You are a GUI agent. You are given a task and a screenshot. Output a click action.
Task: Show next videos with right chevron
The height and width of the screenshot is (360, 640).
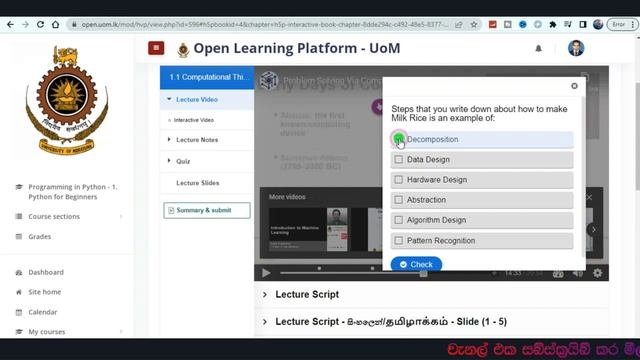click(593, 230)
